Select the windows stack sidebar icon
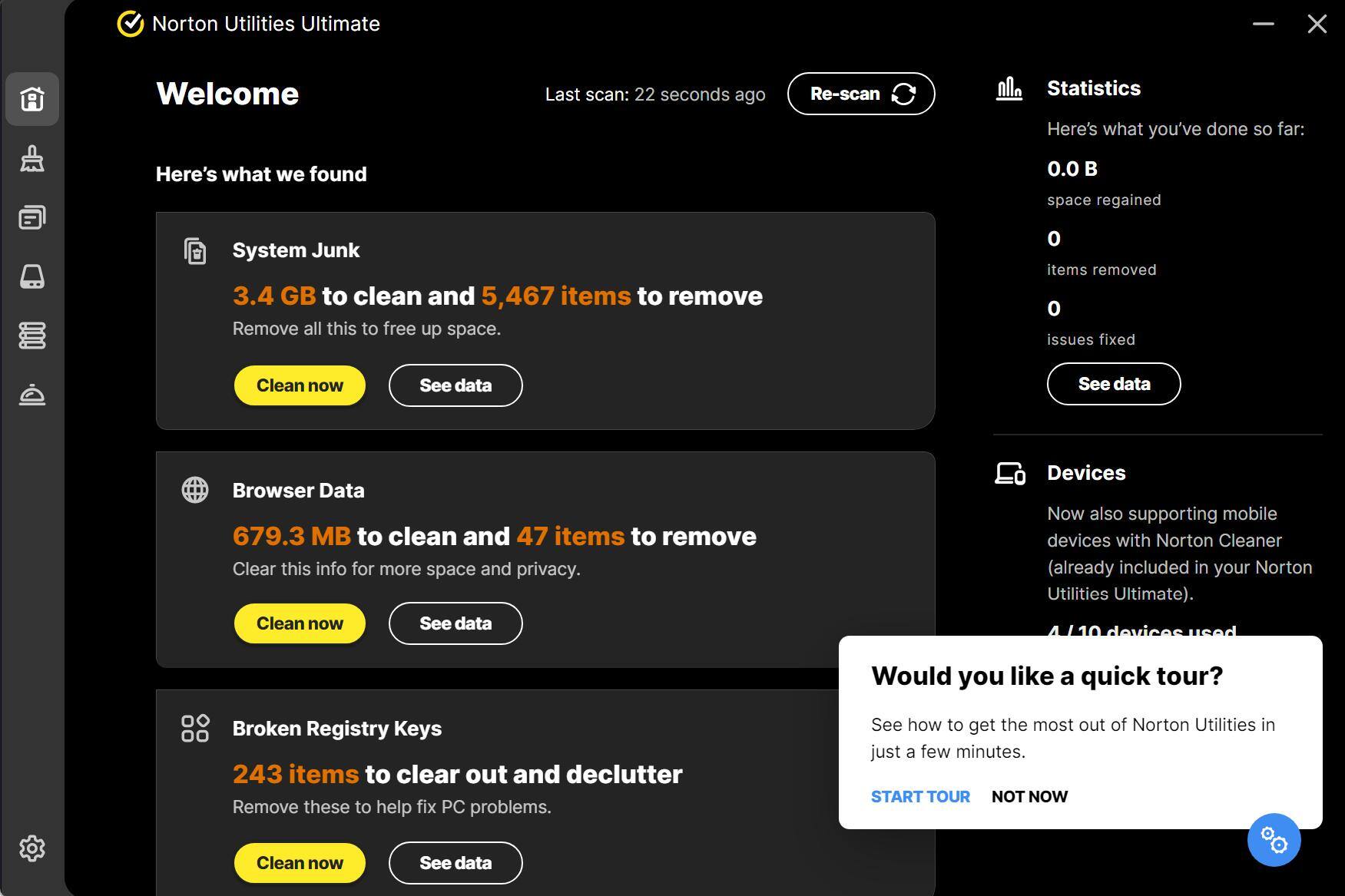1345x896 pixels. tap(32, 218)
